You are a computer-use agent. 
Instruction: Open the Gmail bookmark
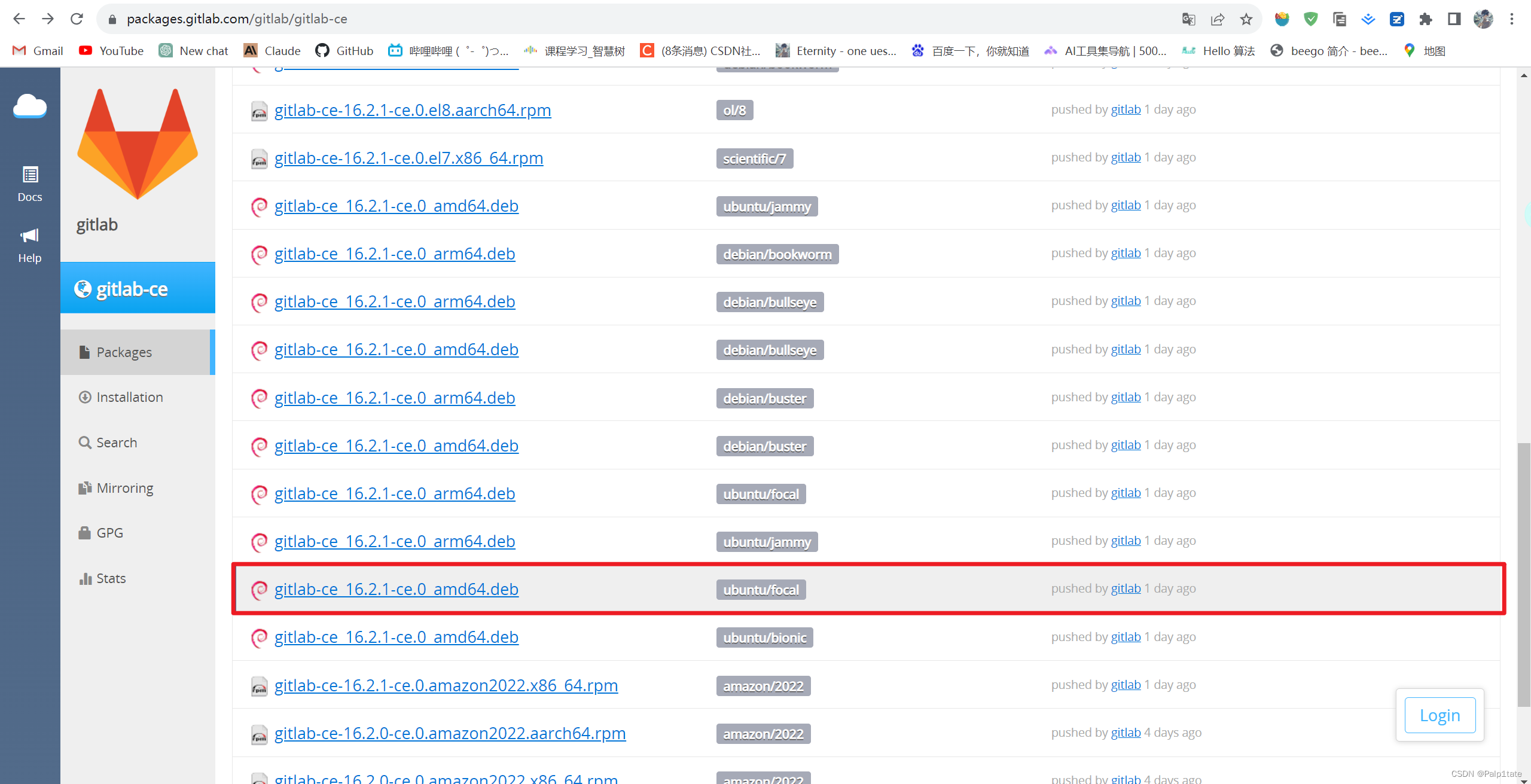point(38,51)
